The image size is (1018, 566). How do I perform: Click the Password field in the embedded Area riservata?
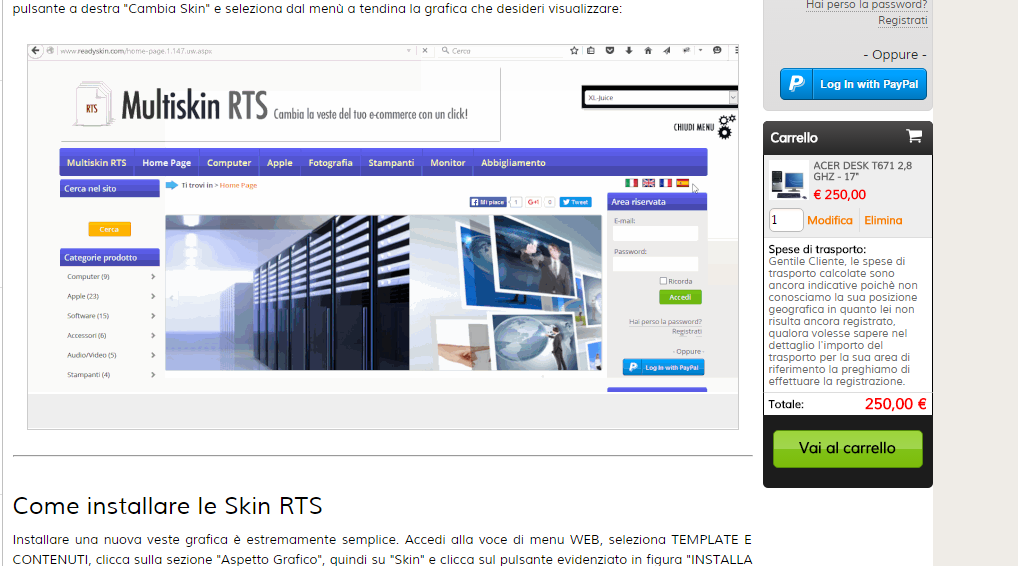pyautogui.click(x=655, y=264)
